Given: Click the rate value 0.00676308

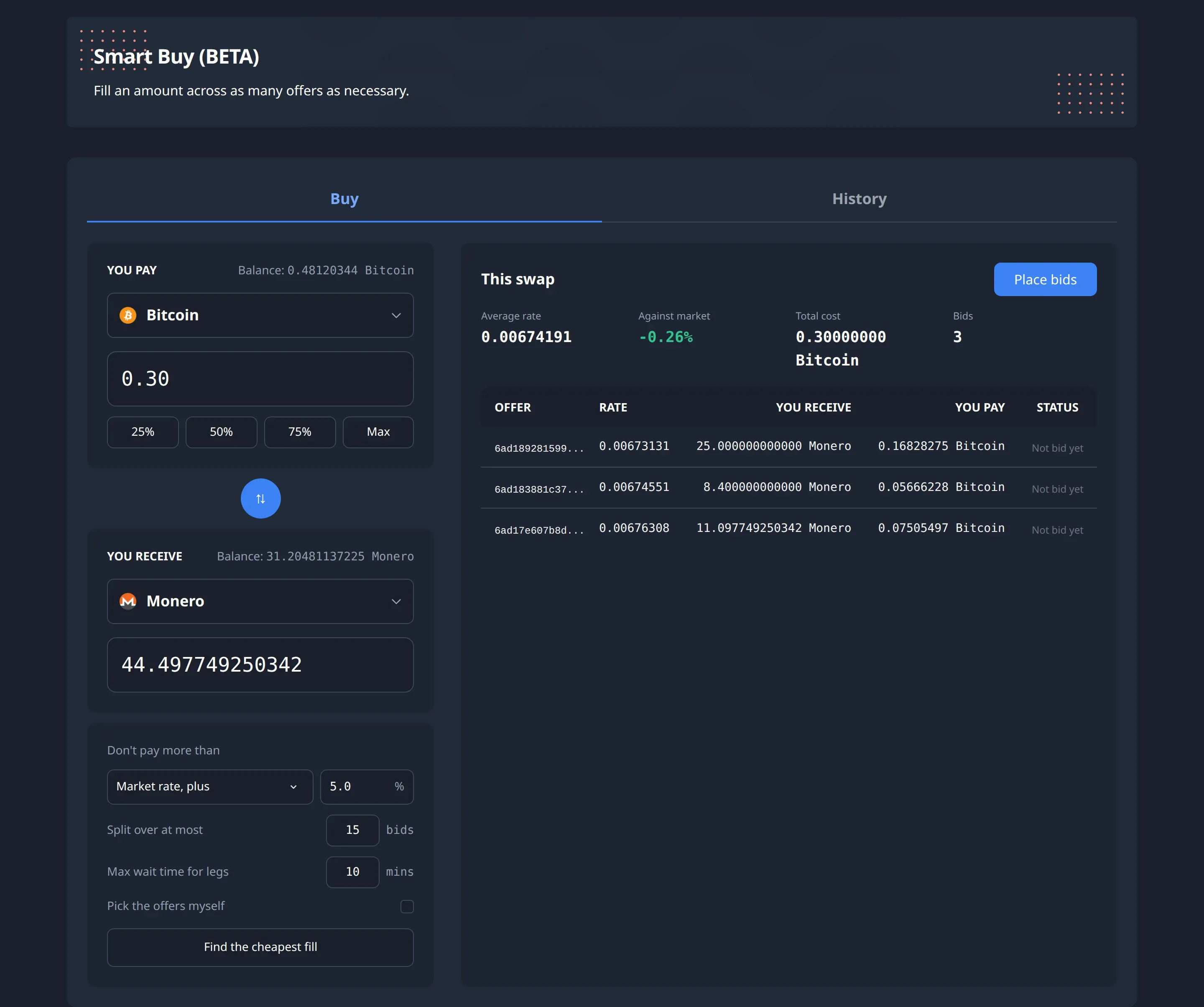Looking at the screenshot, I should coord(634,528).
